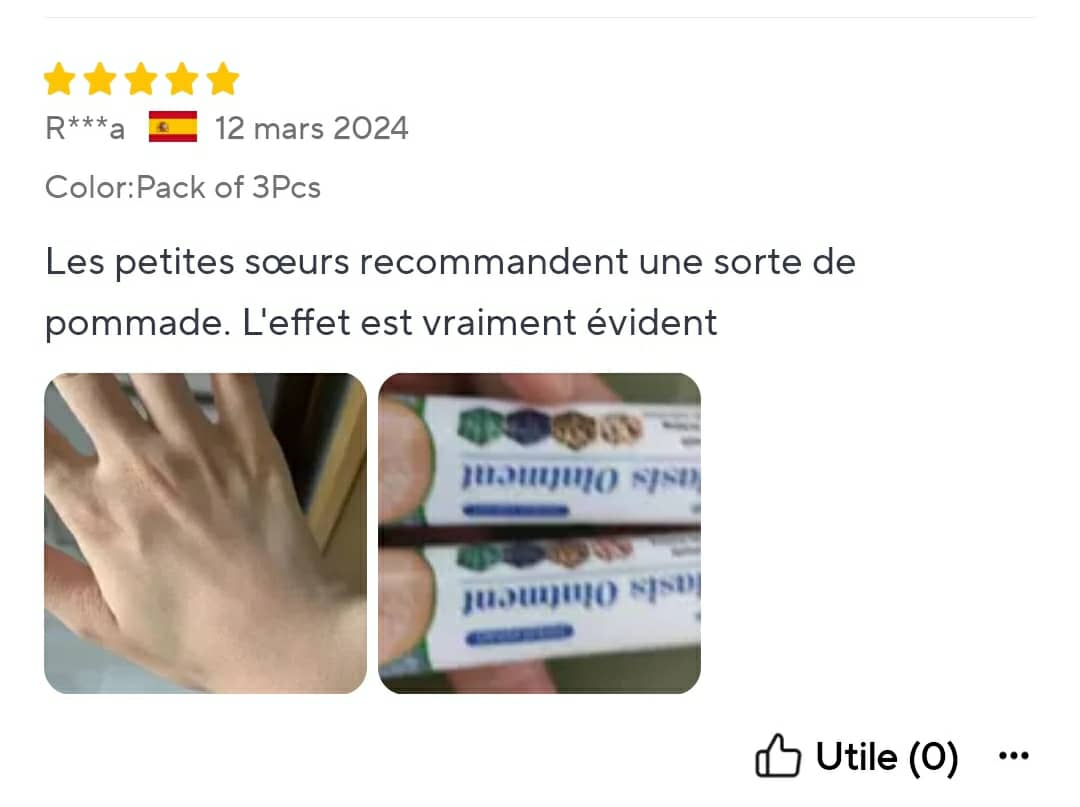The height and width of the screenshot is (807, 1080).
Task: Click the upper ointment tube in the photo
Action: coord(551,460)
